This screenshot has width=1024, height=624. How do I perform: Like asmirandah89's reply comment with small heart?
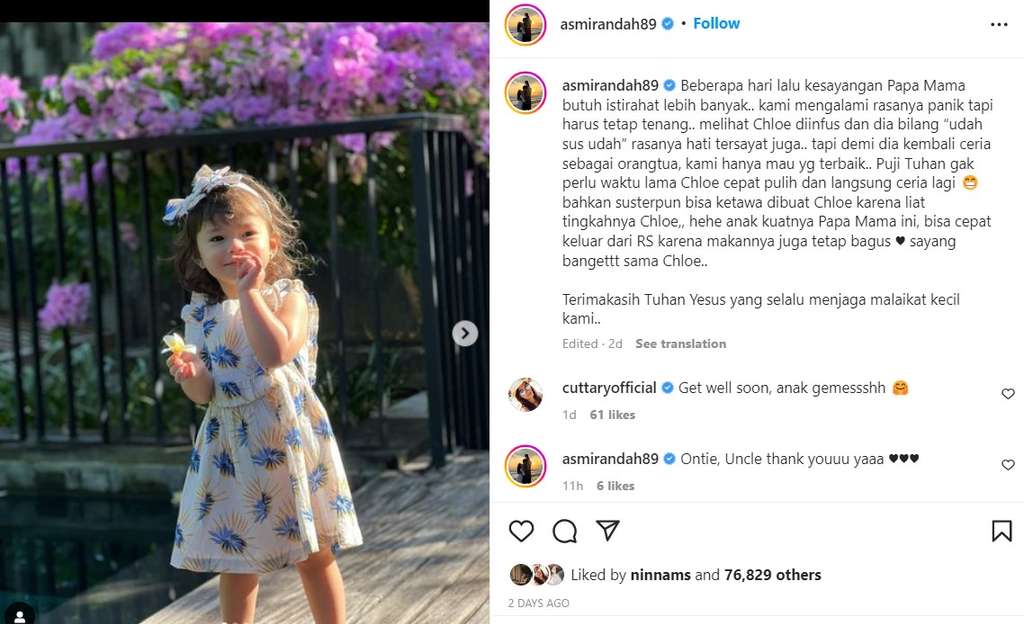point(1008,465)
